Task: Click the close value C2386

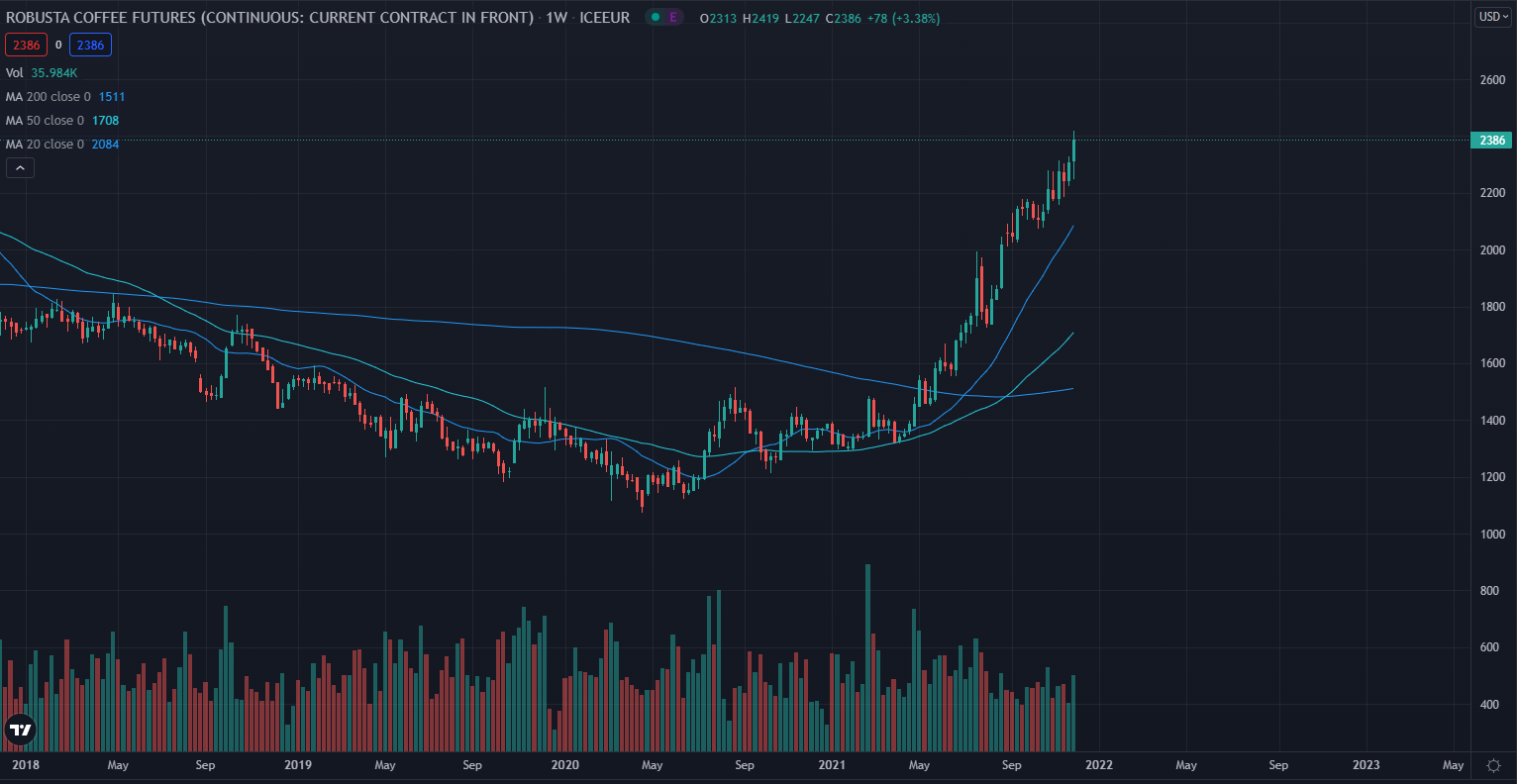Action: pos(843,18)
